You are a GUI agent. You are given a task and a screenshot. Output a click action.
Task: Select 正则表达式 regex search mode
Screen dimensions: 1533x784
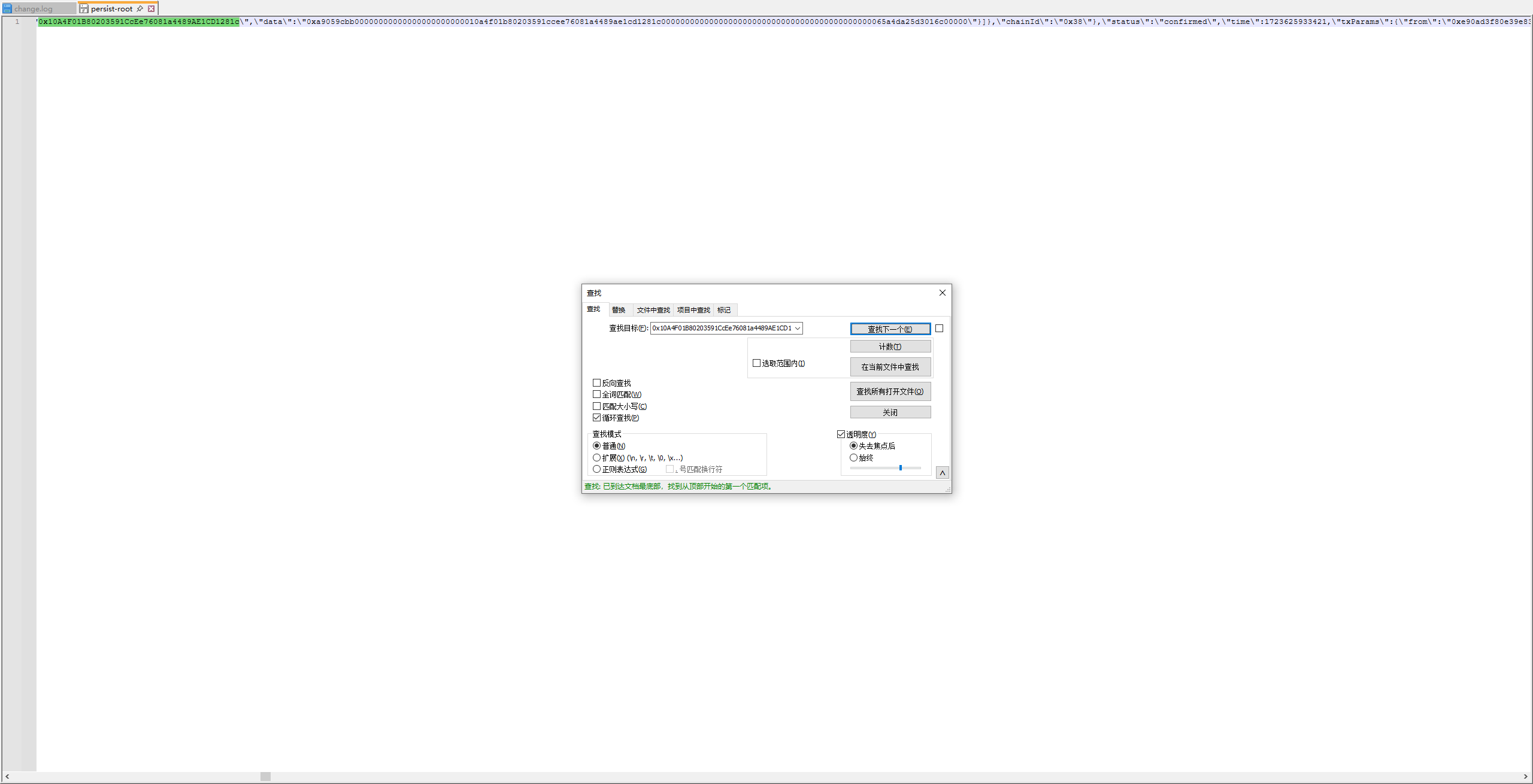point(596,469)
